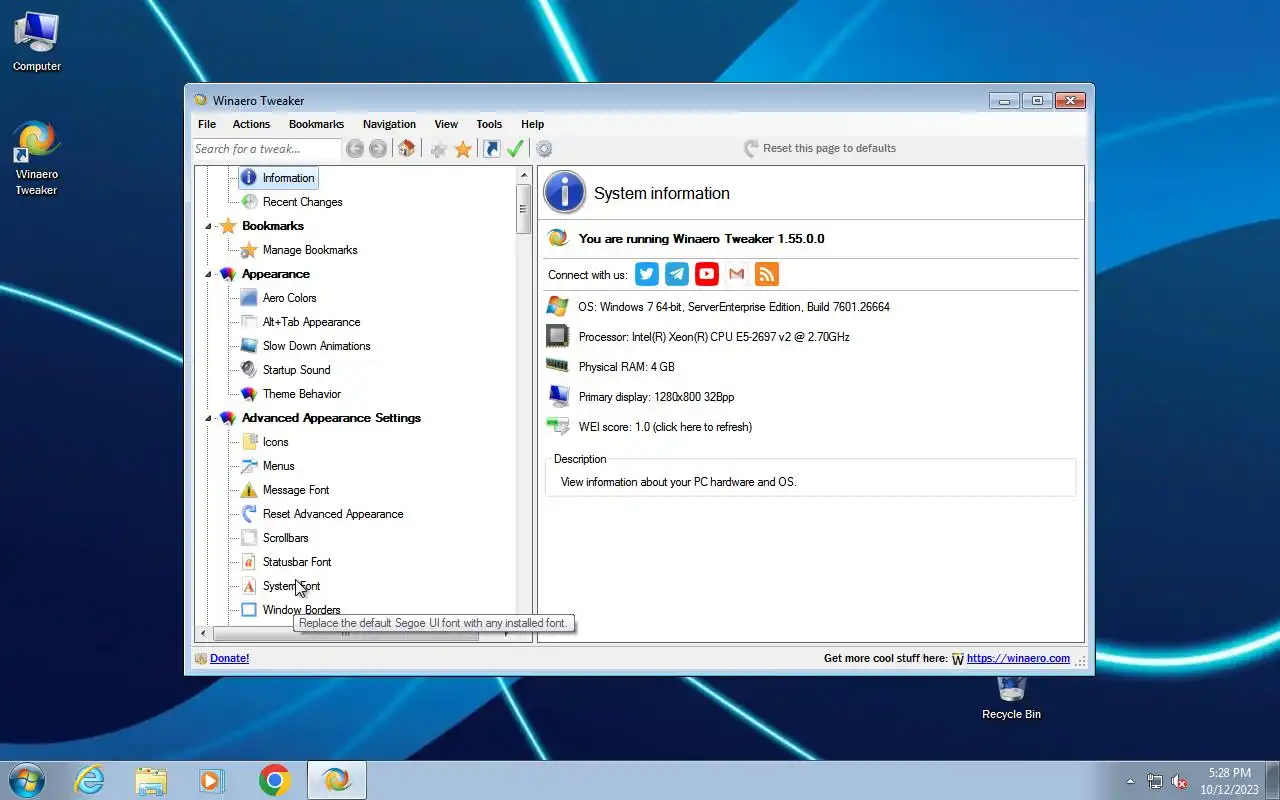Open settings via the gear toolbar icon
The height and width of the screenshot is (800, 1280).
coord(544,149)
